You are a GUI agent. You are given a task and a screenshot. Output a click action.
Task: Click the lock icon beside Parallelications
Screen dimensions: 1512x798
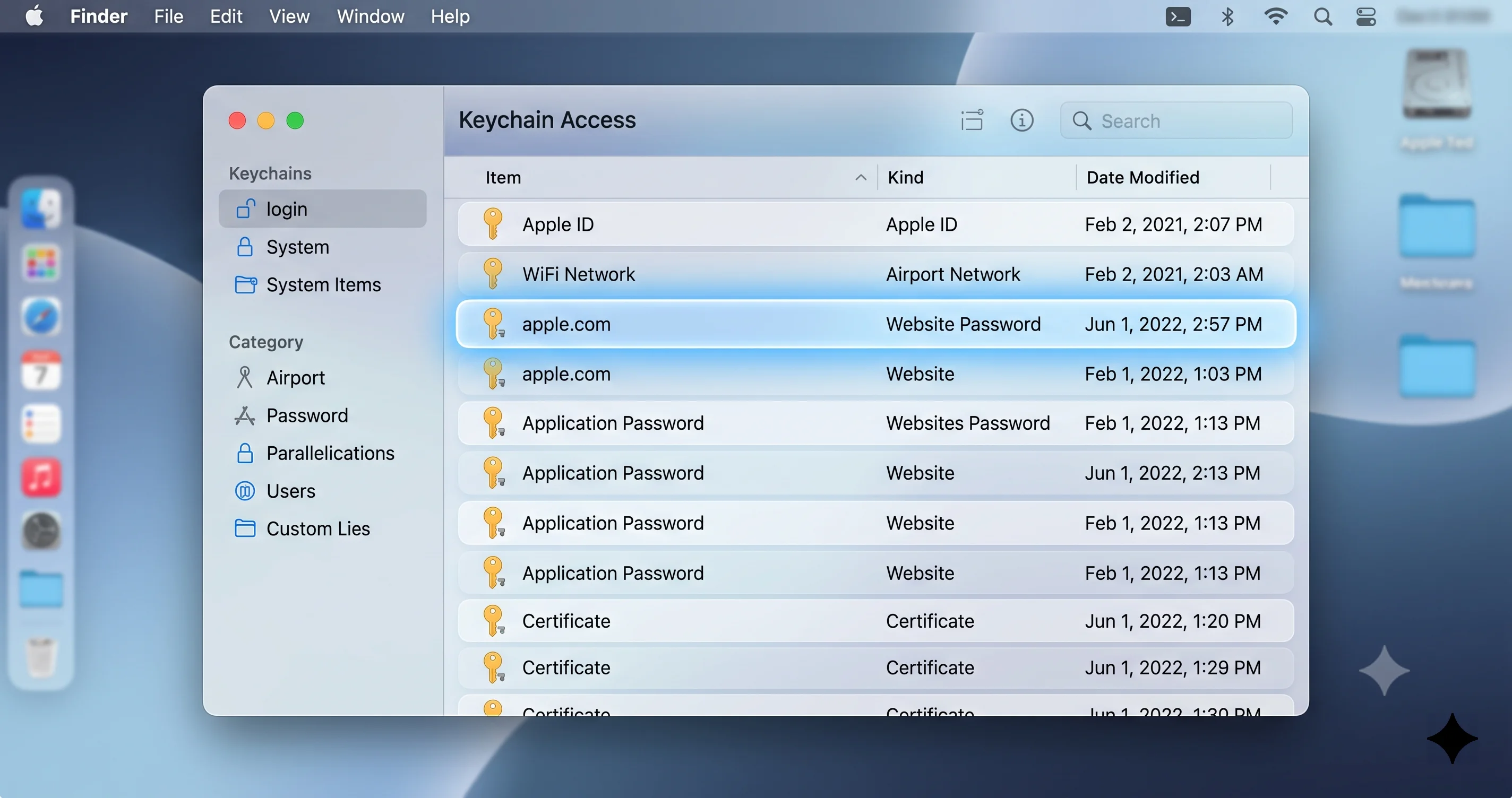click(245, 453)
